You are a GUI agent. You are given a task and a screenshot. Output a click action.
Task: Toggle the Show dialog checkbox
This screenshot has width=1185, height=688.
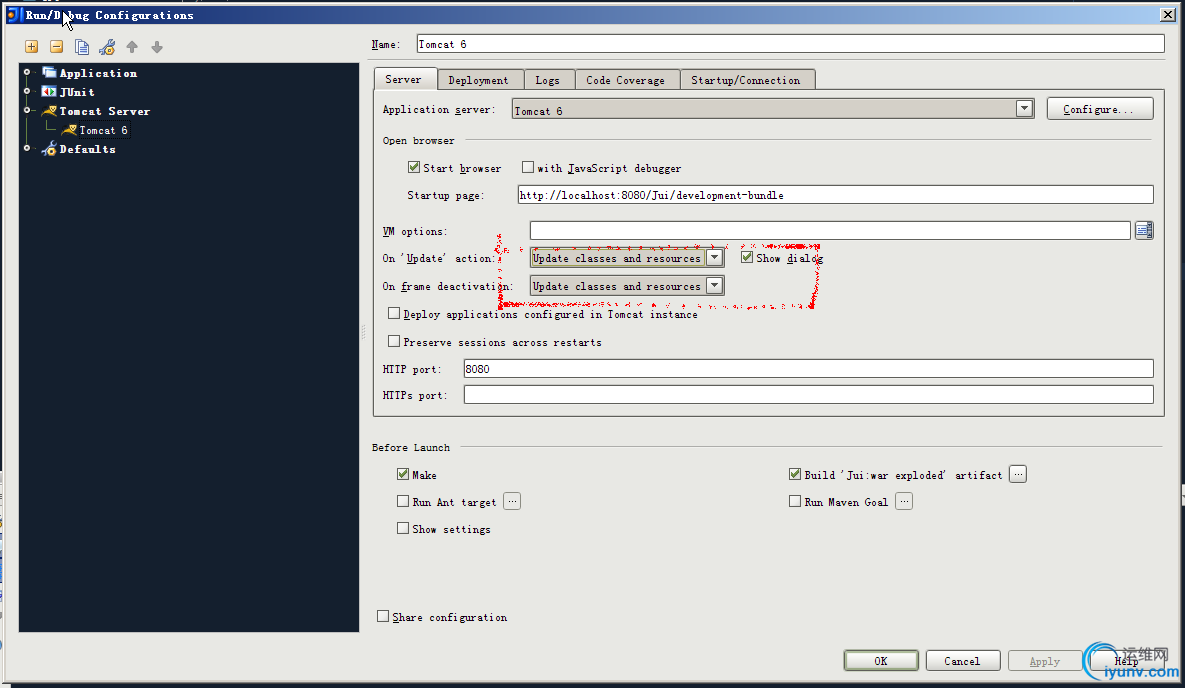pos(747,257)
